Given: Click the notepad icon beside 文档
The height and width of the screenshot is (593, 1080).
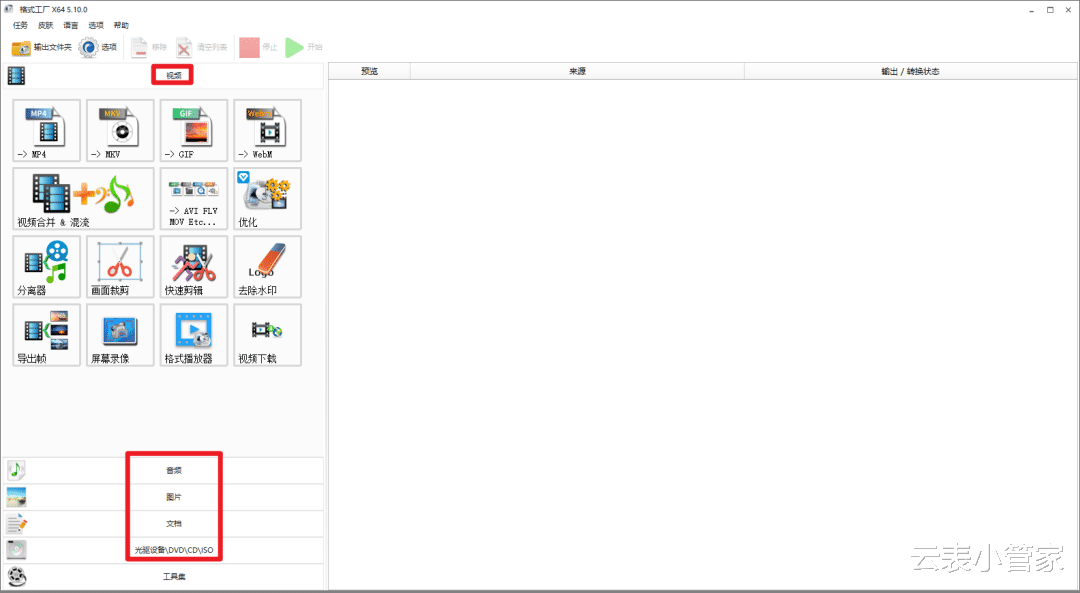Looking at the screenshot, I should click(17, 523).
